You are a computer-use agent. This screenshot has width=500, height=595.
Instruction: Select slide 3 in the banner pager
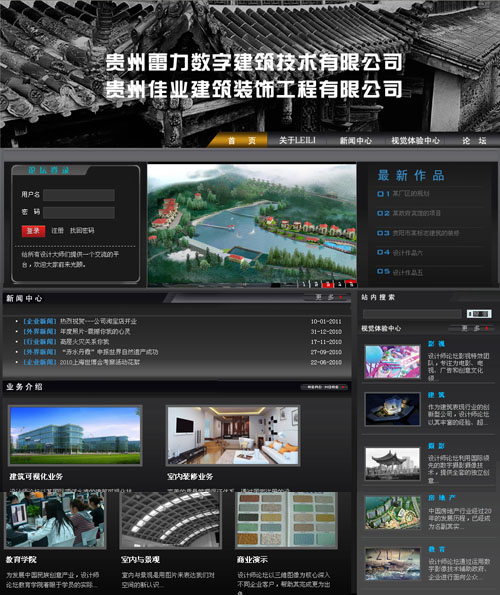tap(328, 284)
